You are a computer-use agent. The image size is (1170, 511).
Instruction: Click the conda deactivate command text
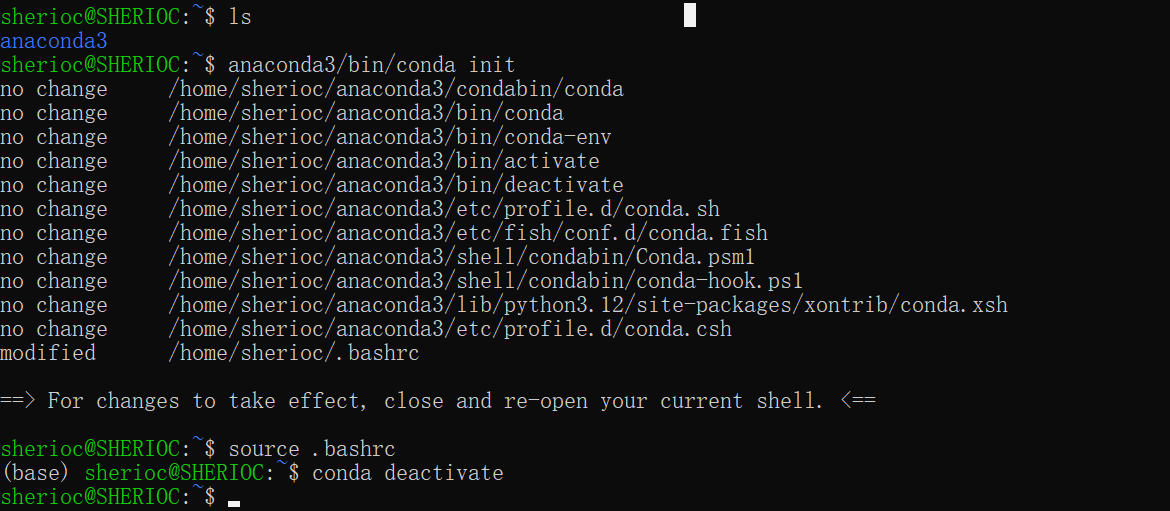(x=407, y=472)
